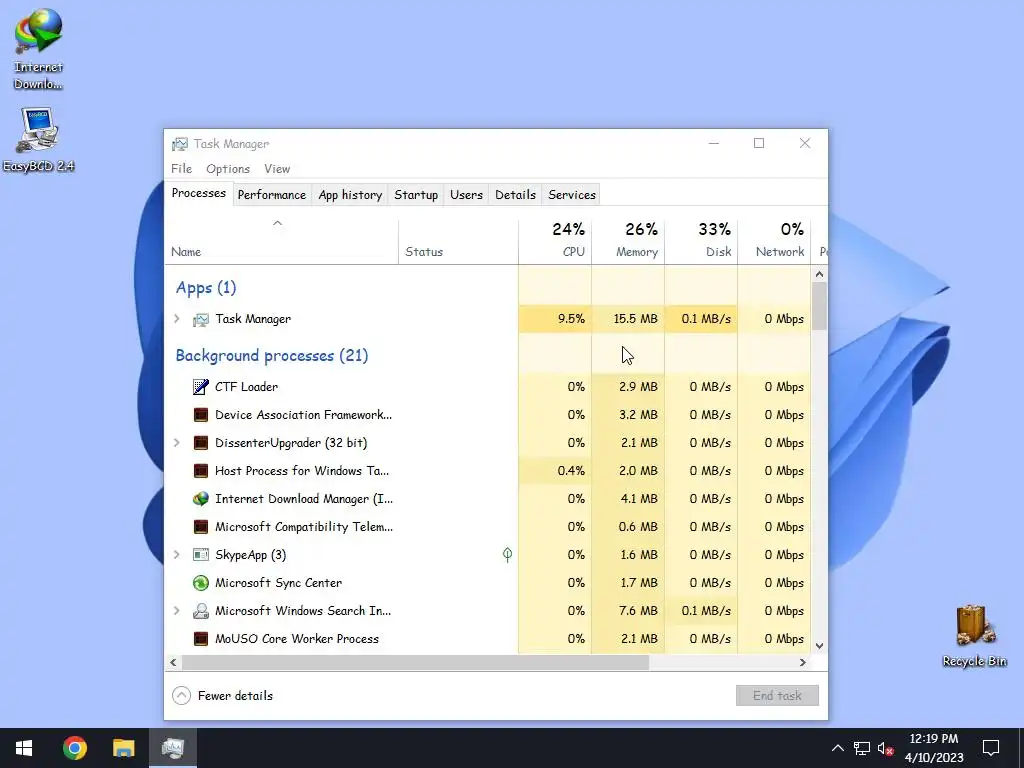Open the EasyBCD 2.4 desktop icon
The image size is (1024, 768).
pos(38,139)
